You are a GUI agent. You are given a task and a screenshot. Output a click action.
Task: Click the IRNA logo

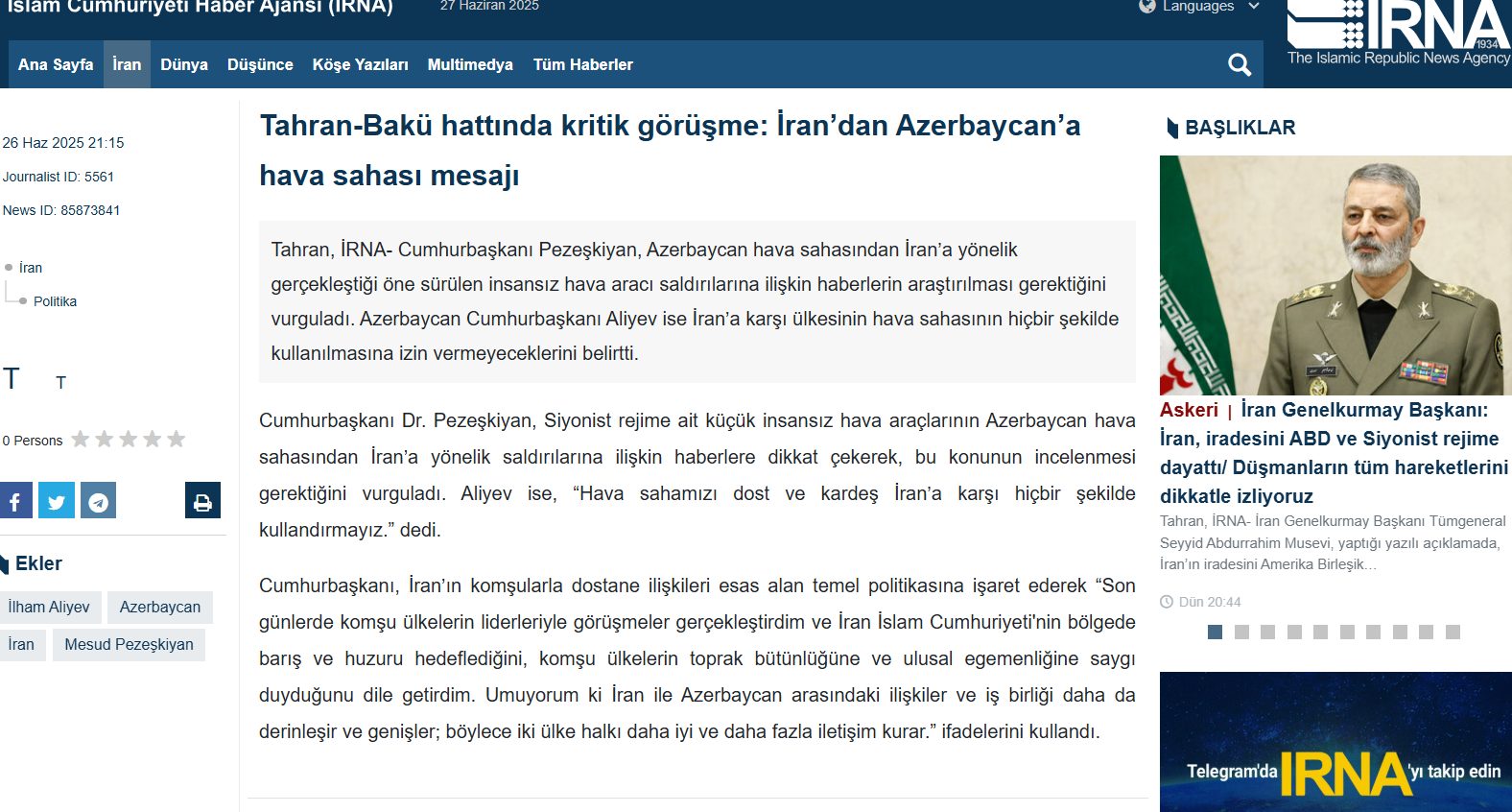coord(1399,33)
